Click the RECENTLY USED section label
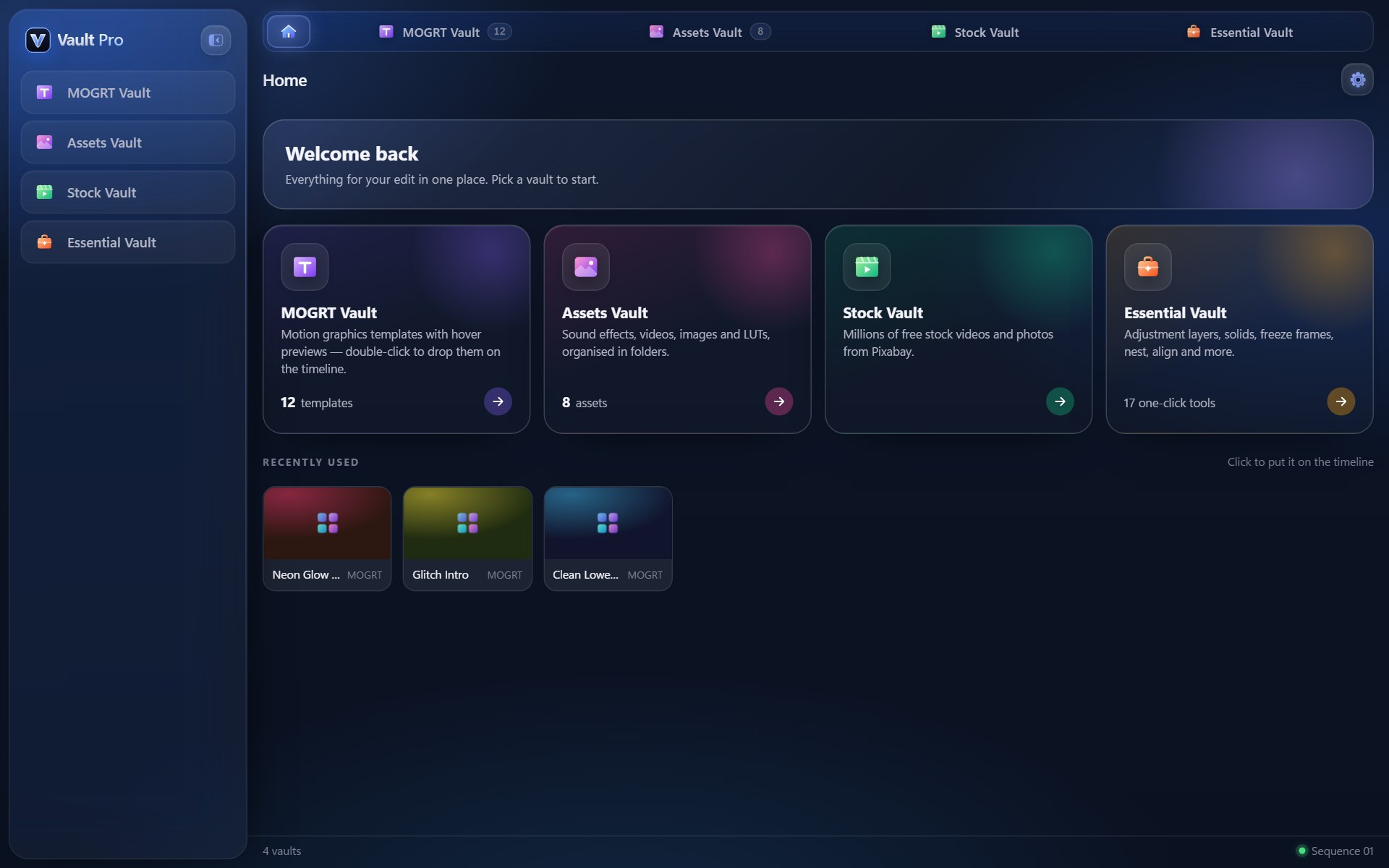Screen dimensions: 1389x868 click(310, 462)
